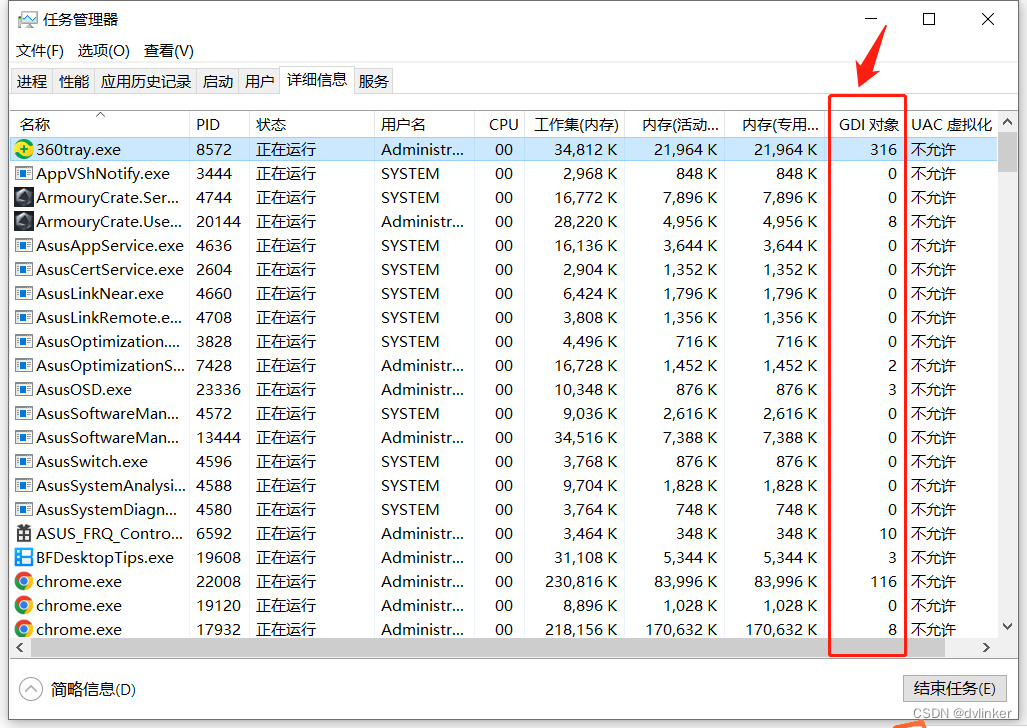Click the AsusCertService.exe icon
The image size is (1027, 728).
pos(24,269)
